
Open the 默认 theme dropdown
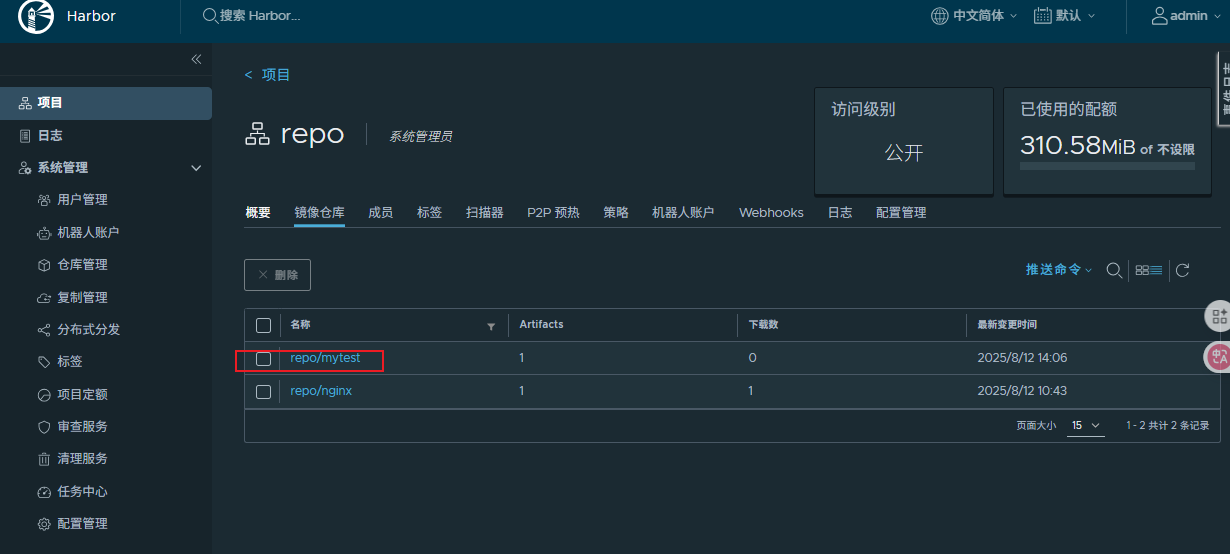coord(1064,16)
